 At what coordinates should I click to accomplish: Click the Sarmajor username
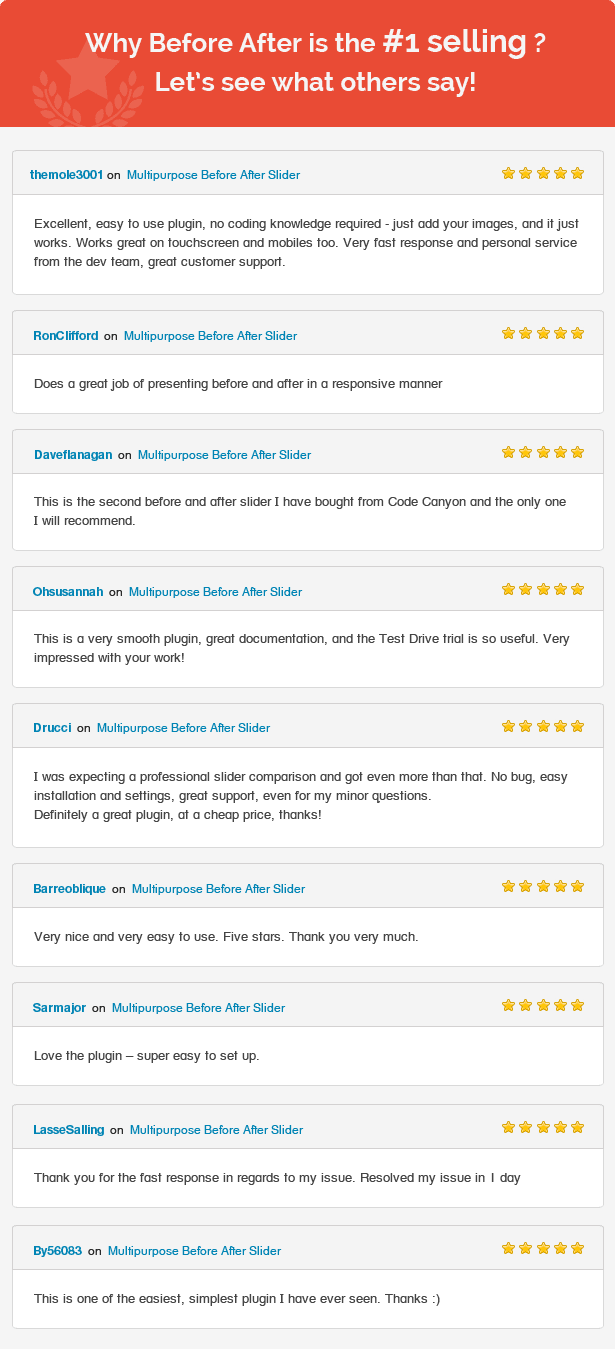(x=60, y=1008)
